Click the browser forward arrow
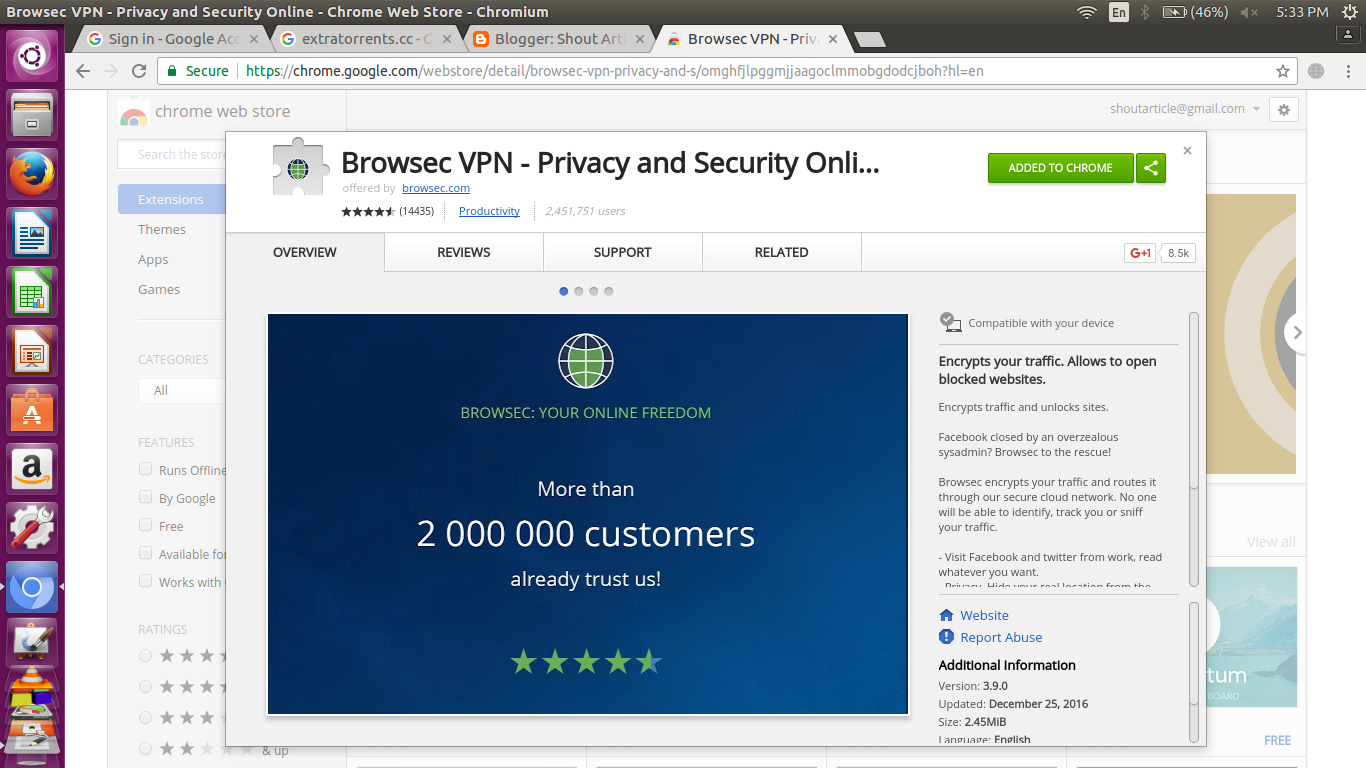 coord(111,71)
